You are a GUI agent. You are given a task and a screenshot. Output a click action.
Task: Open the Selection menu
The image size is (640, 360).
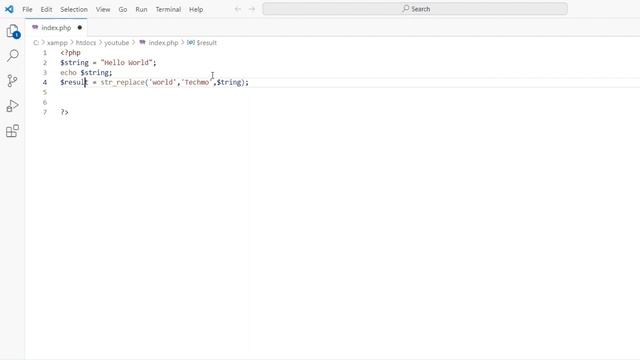[74, 9]
